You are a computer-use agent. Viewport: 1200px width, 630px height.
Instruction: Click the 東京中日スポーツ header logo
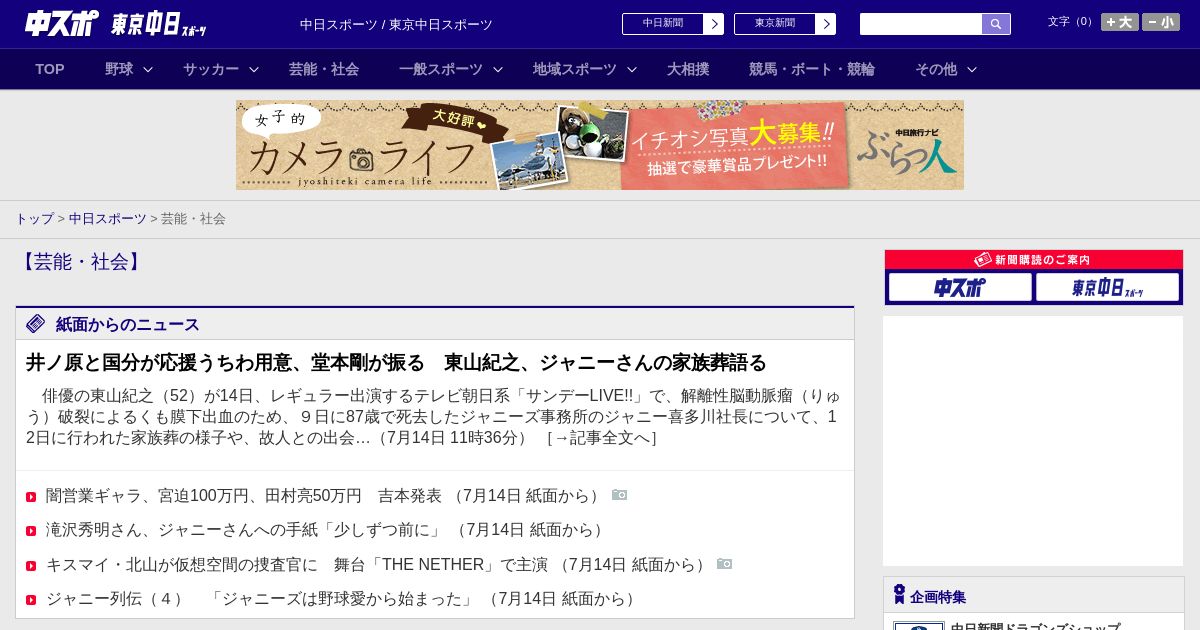[158, 24]
